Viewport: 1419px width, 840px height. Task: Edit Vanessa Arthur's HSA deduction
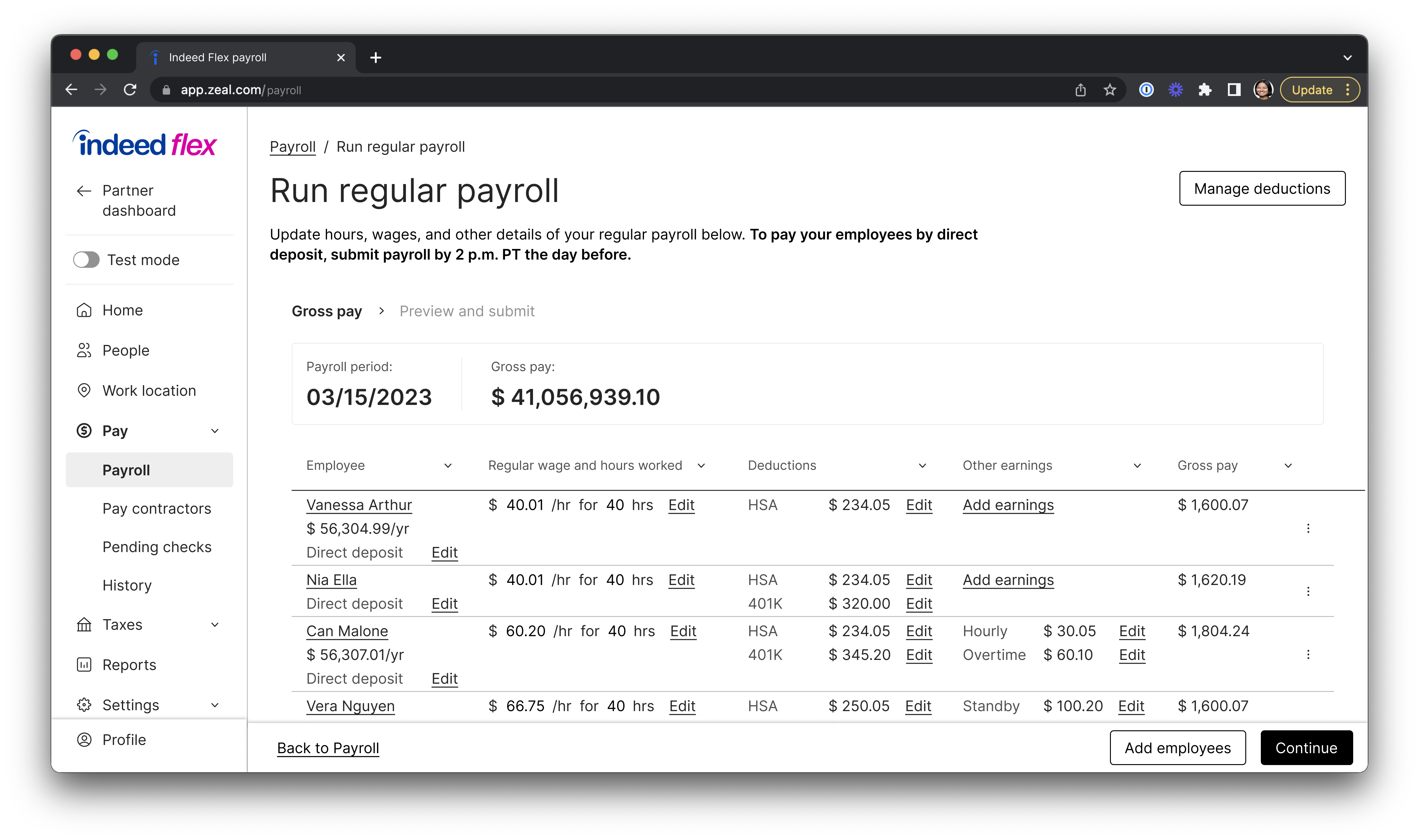coord(919,505)
